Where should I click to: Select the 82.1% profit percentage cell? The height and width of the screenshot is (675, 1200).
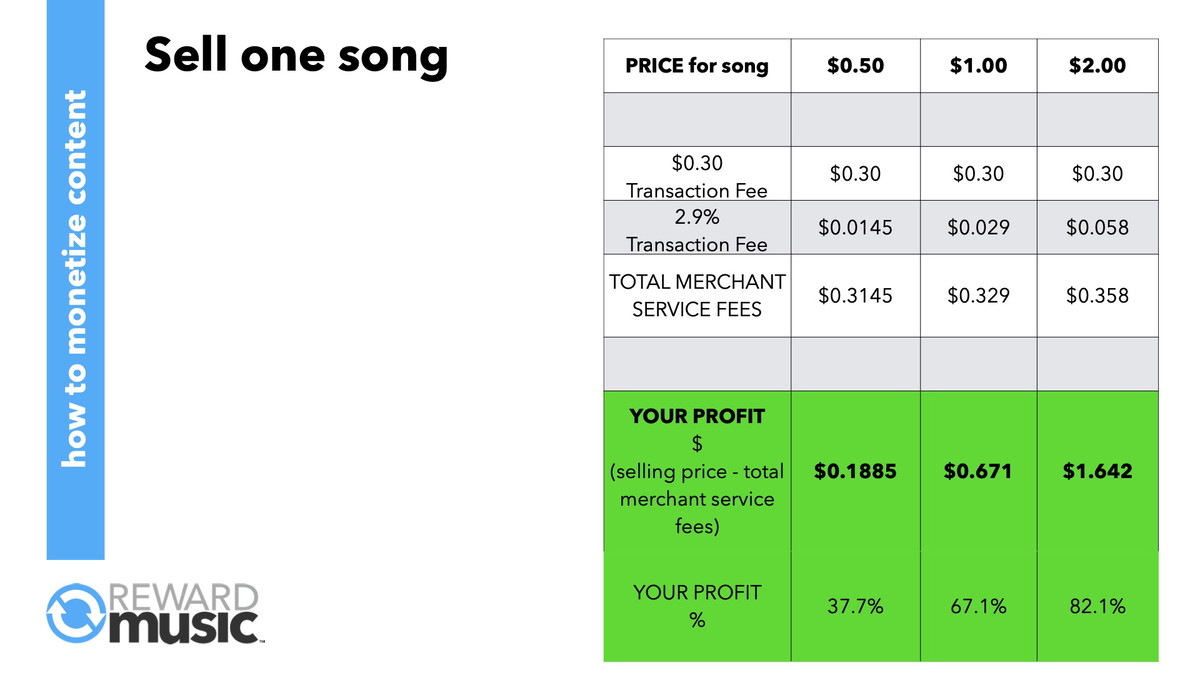pyautogui.click(x=1097, y=606)
